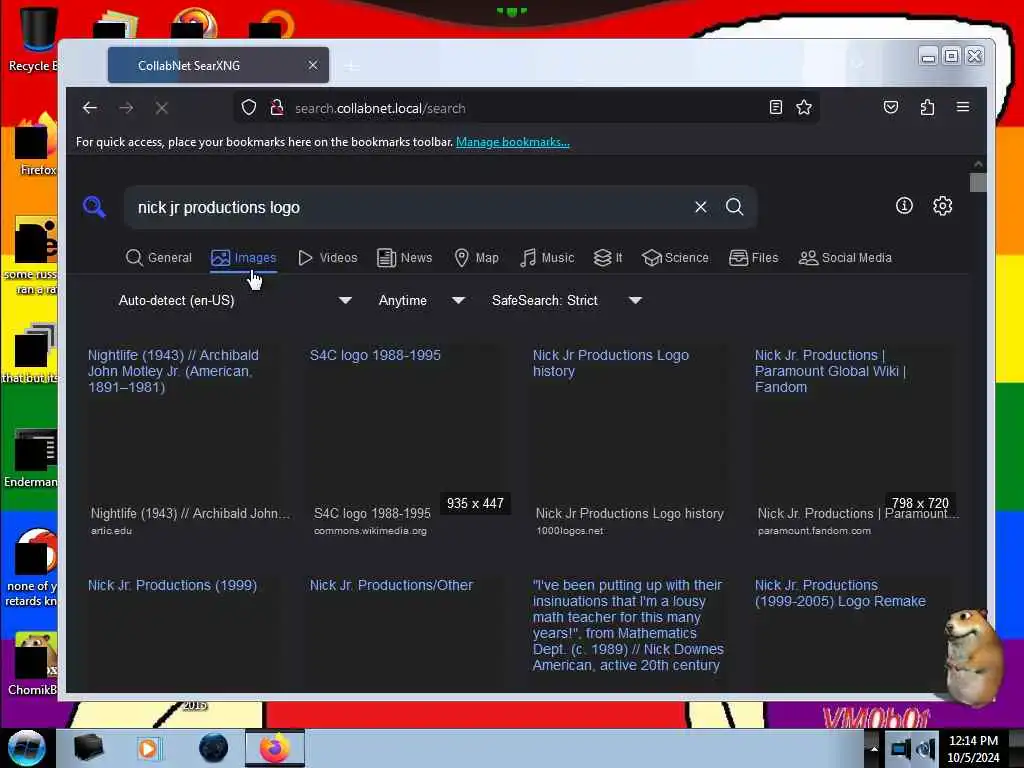Click the 935 x 447 size badge

pyautogui.click(x=475, y=504)
